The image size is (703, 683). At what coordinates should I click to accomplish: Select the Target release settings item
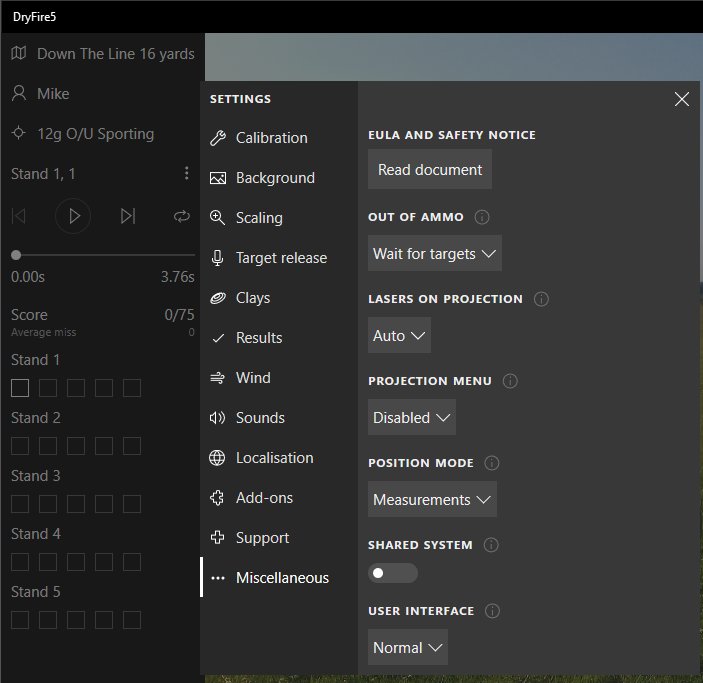(x=281, y=258)
